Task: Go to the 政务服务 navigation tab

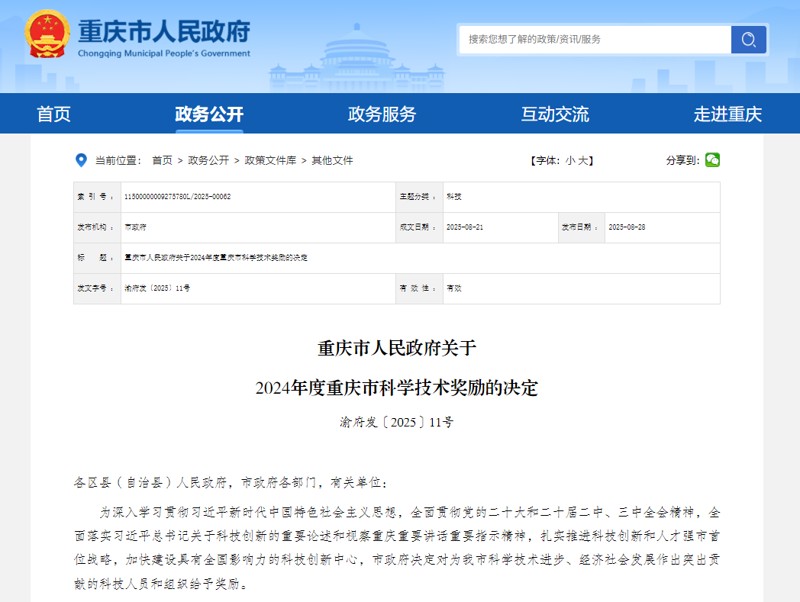Action: (381, 114)
